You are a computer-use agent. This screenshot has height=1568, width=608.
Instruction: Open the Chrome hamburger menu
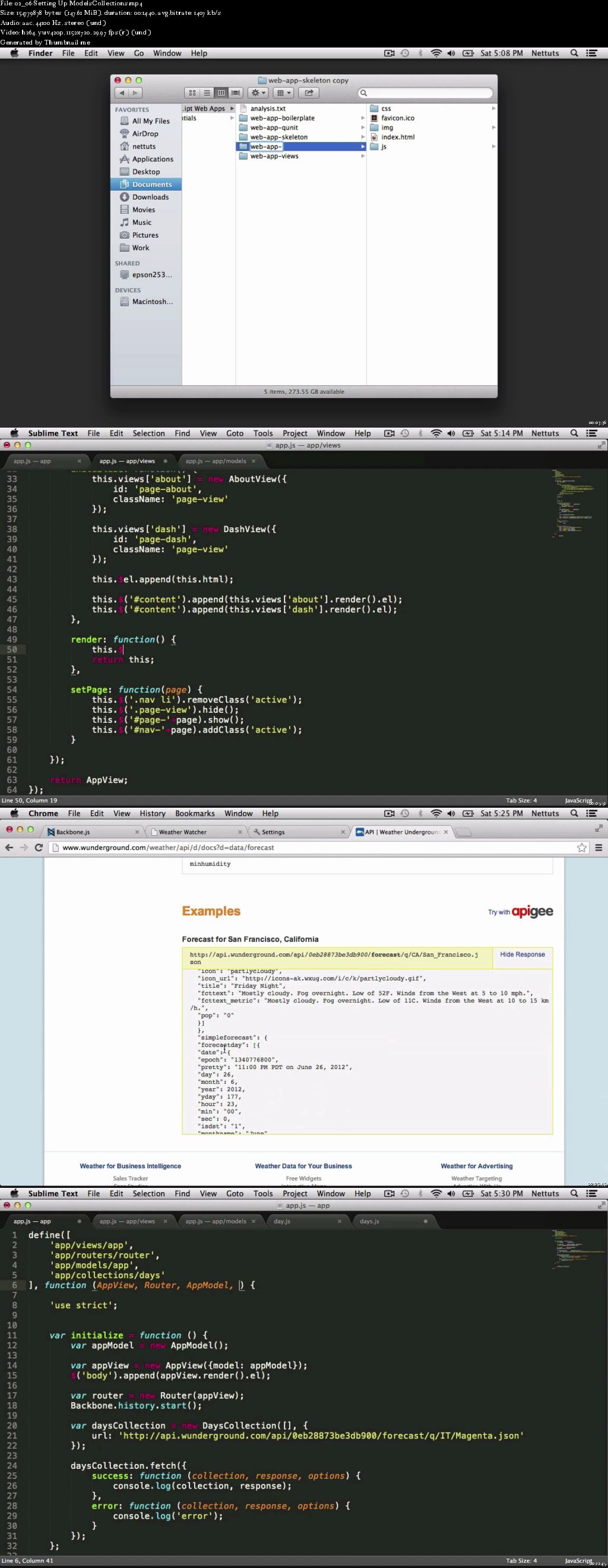point(599,848)
